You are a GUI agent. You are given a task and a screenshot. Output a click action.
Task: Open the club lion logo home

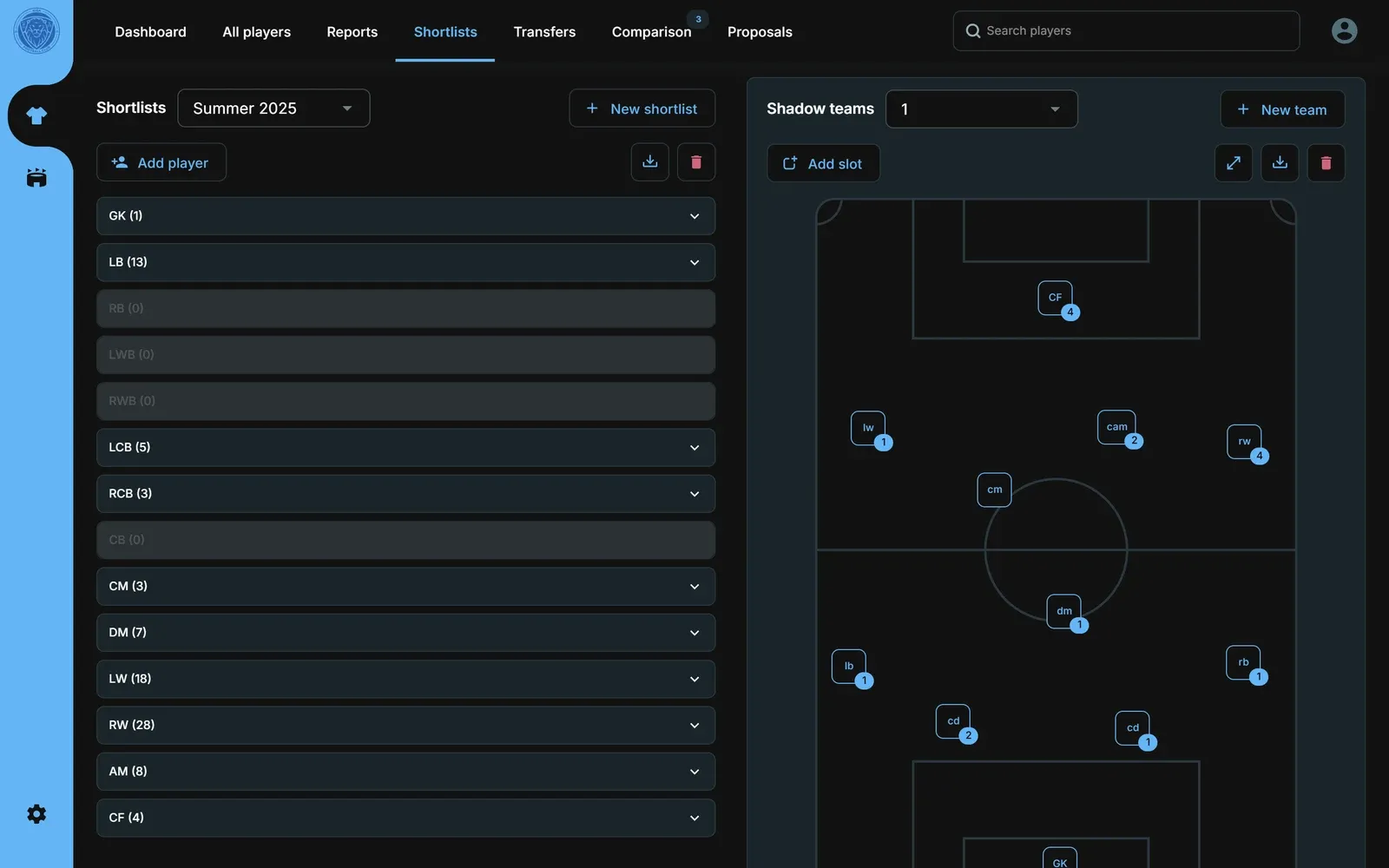[36, 31]
